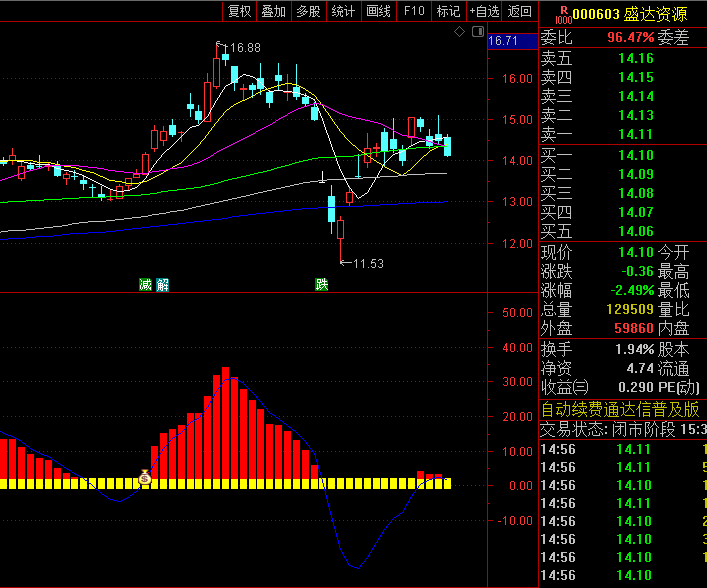Click the 16.71 price axis box

(513, 41)
